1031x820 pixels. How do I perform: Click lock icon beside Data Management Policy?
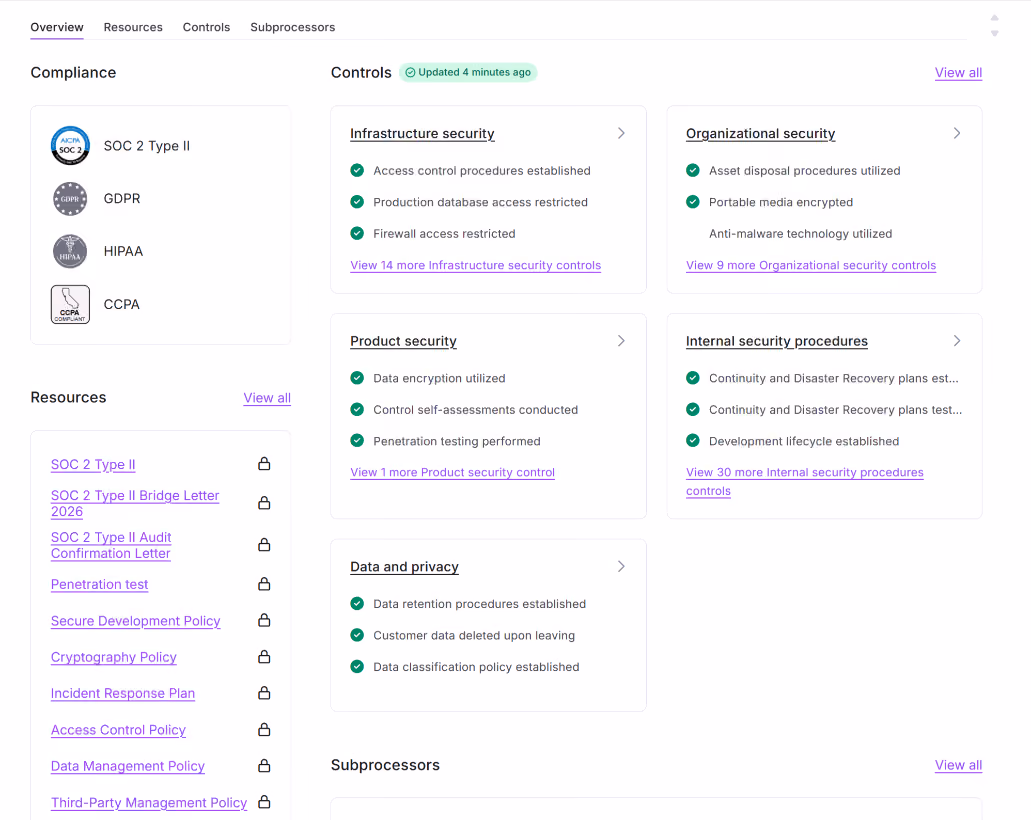tap(264, 765)
